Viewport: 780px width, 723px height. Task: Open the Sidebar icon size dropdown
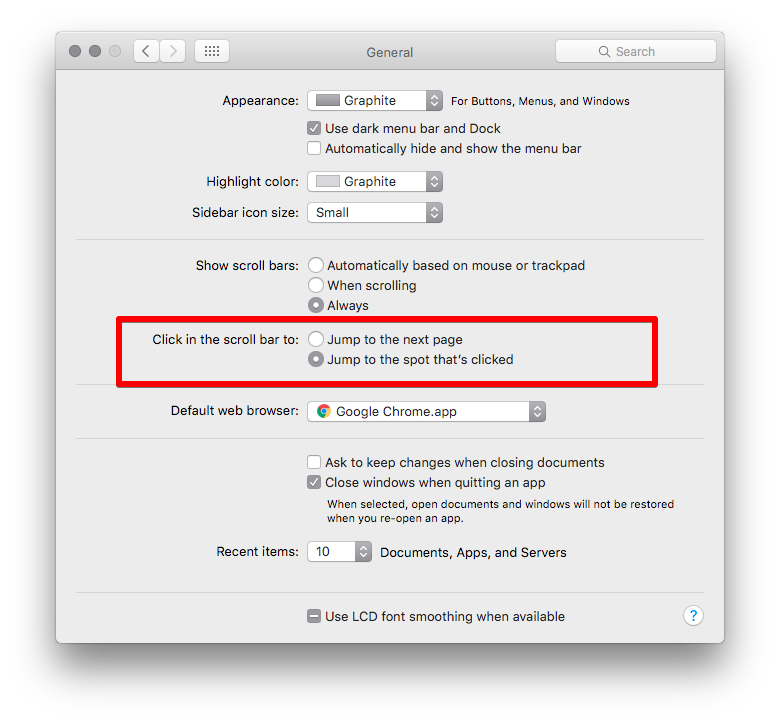pyautogui.click(x=375, y=212)
